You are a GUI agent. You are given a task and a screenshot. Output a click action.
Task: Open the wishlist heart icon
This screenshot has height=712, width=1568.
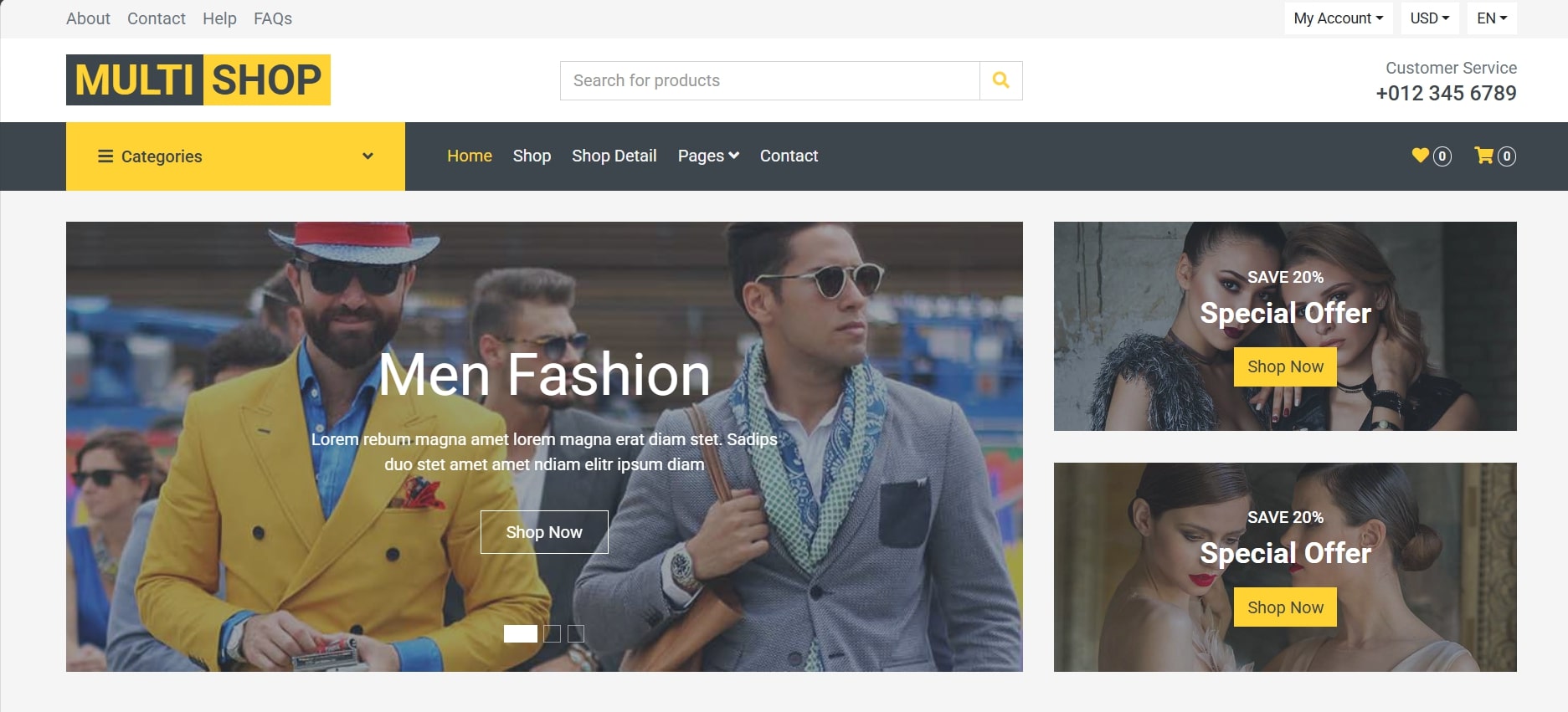(1420, 156)
